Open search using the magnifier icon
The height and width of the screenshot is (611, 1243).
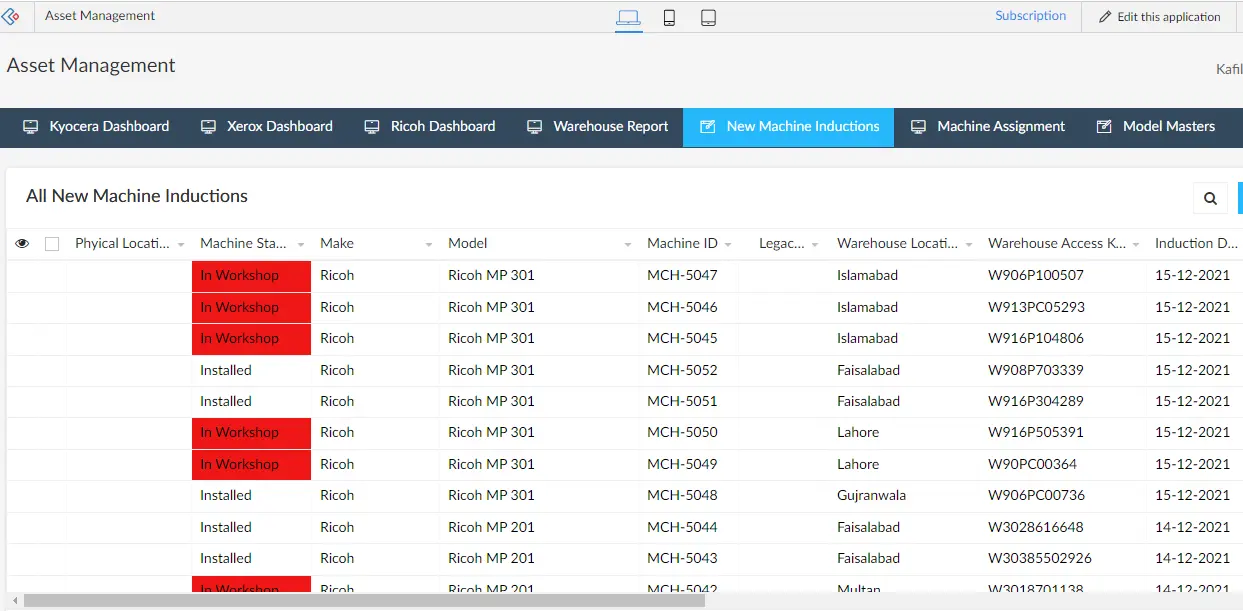click(1210, 197)
